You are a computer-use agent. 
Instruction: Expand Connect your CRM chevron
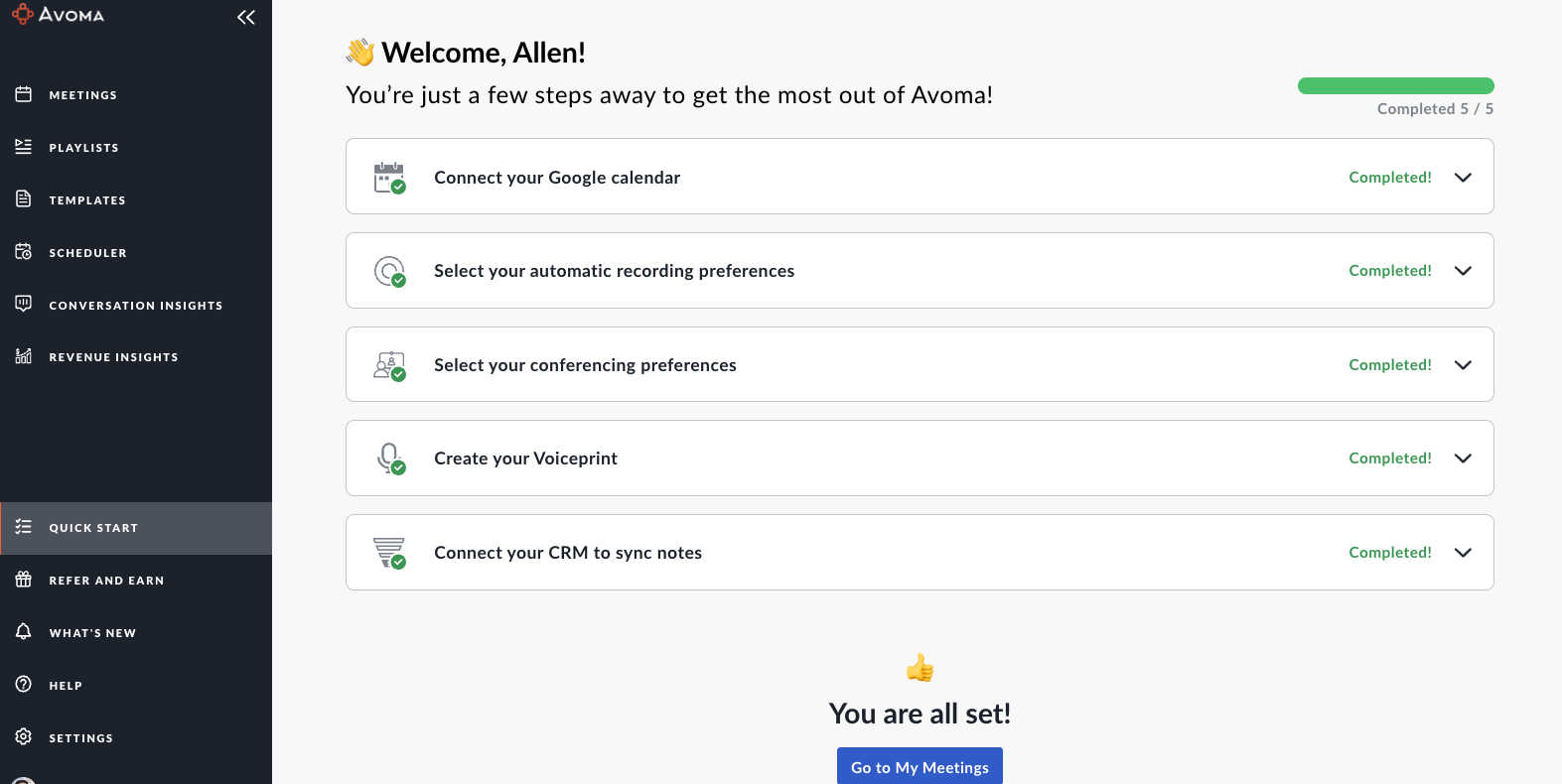(1463, 553)
